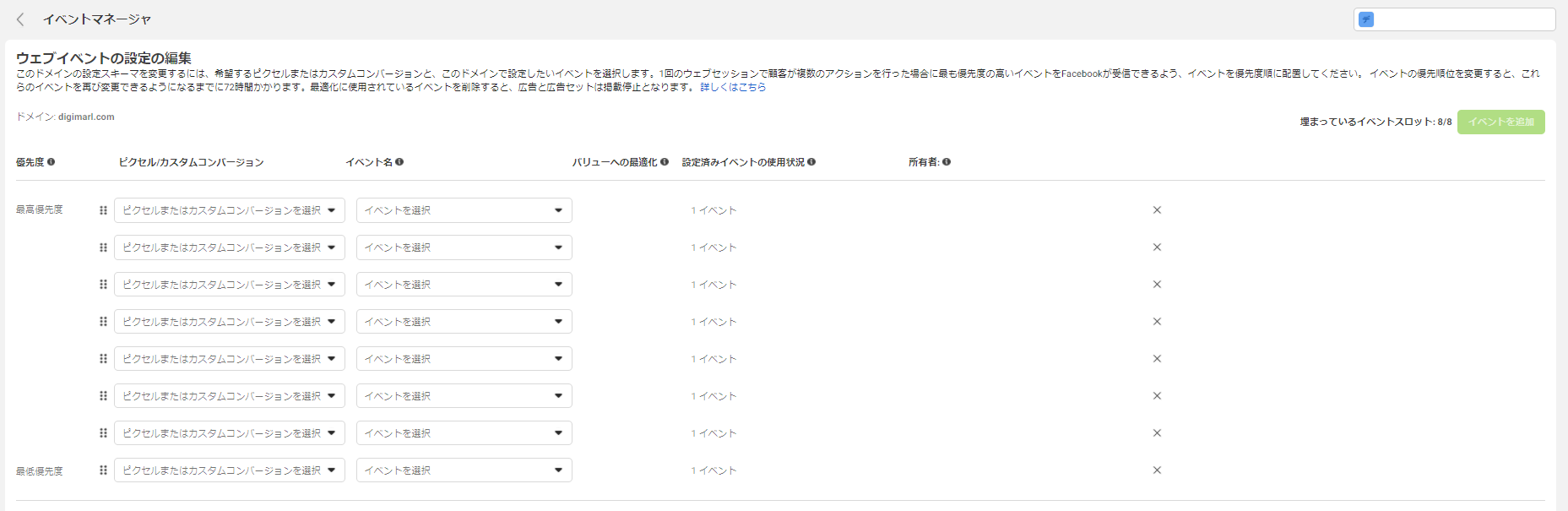Click the digimarl.com domain text

[x=86, y=117]
